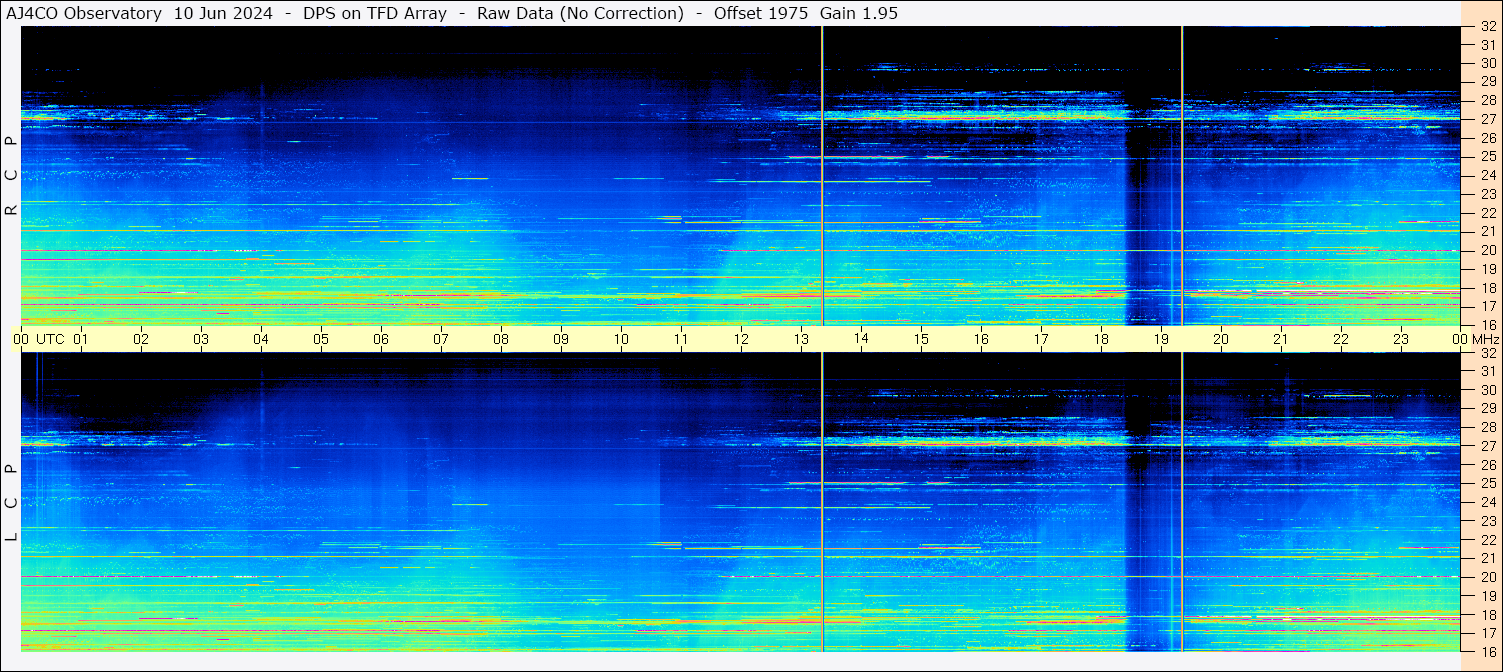Click the 32 MHz tick label of the RCP panel
Screen dimensions: 1503x672
click(1488, 27)
